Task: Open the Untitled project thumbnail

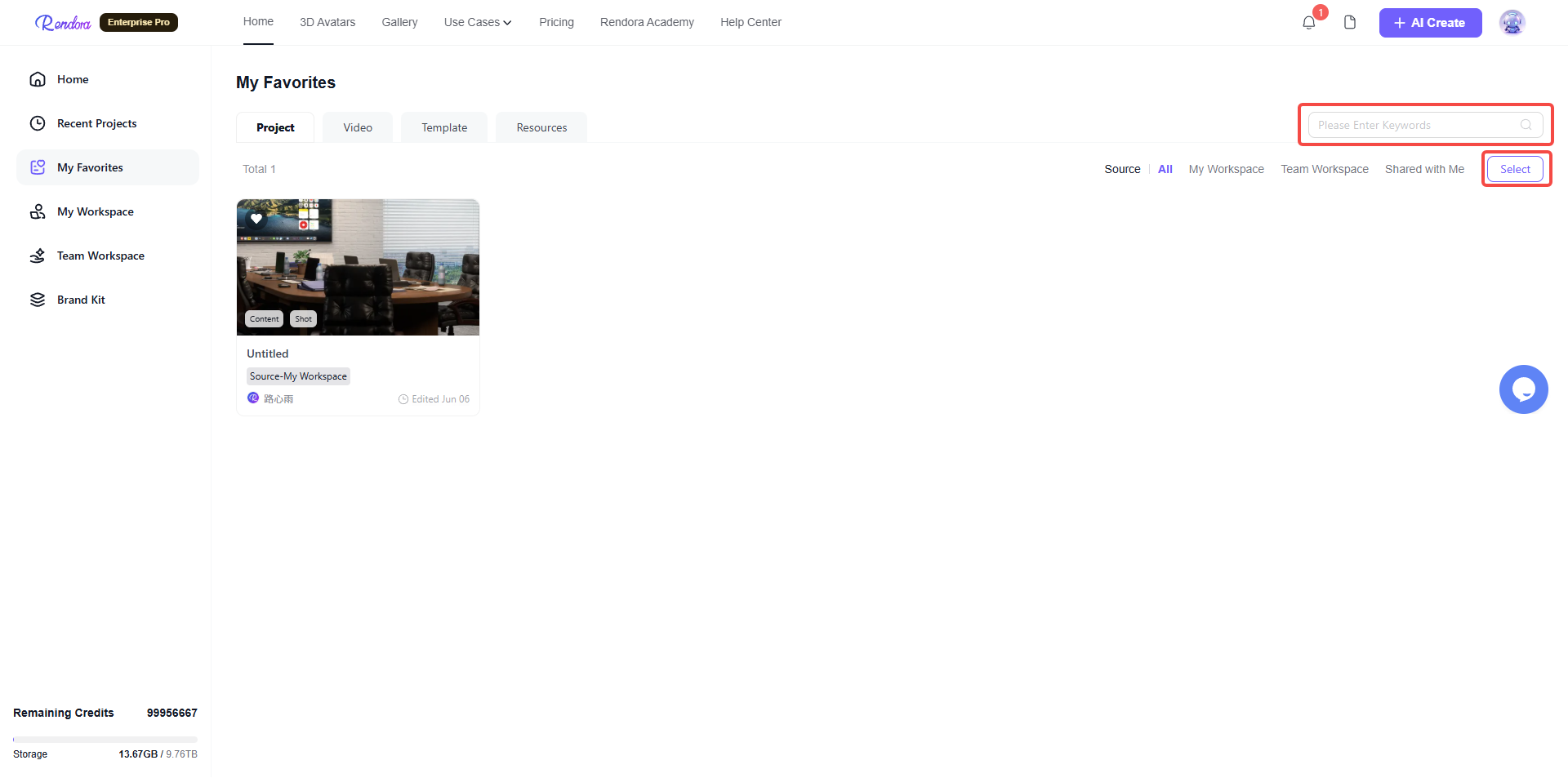Action: (358, 267)
